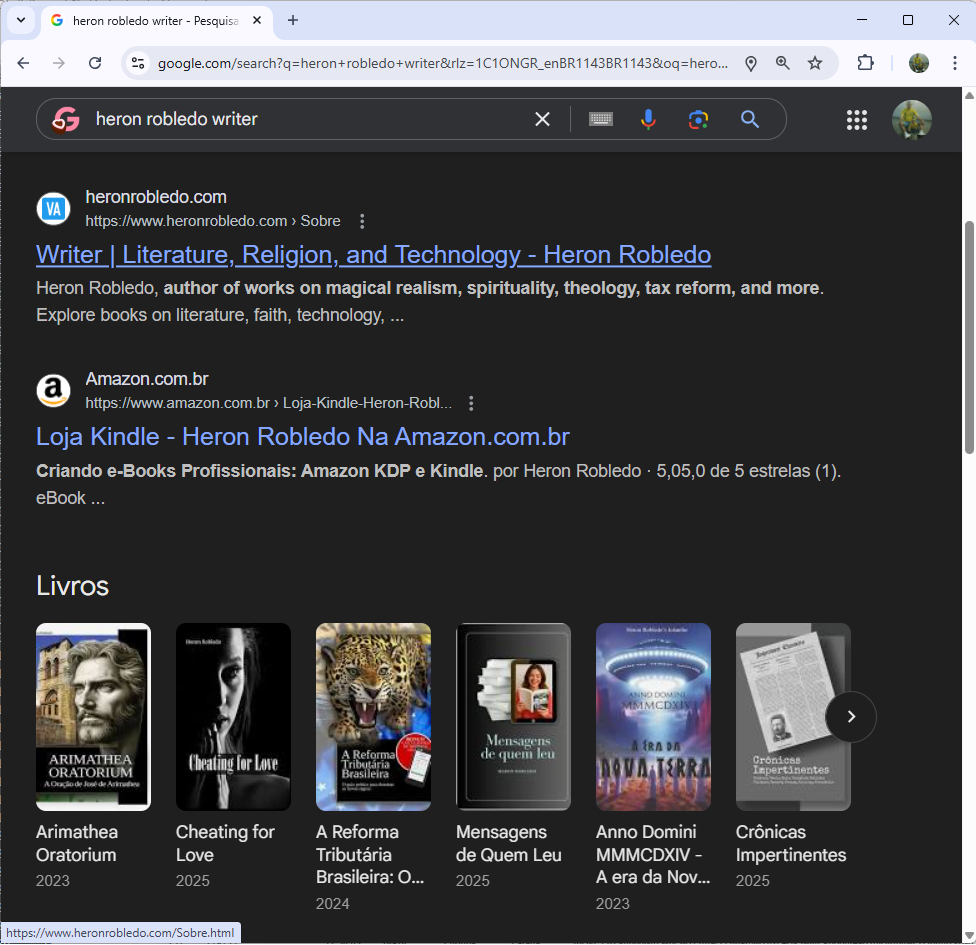Screen dimensions: 976x945
Task: Open the Anno Domini MMMCDXIV book cover
Action: coord(654,717)
